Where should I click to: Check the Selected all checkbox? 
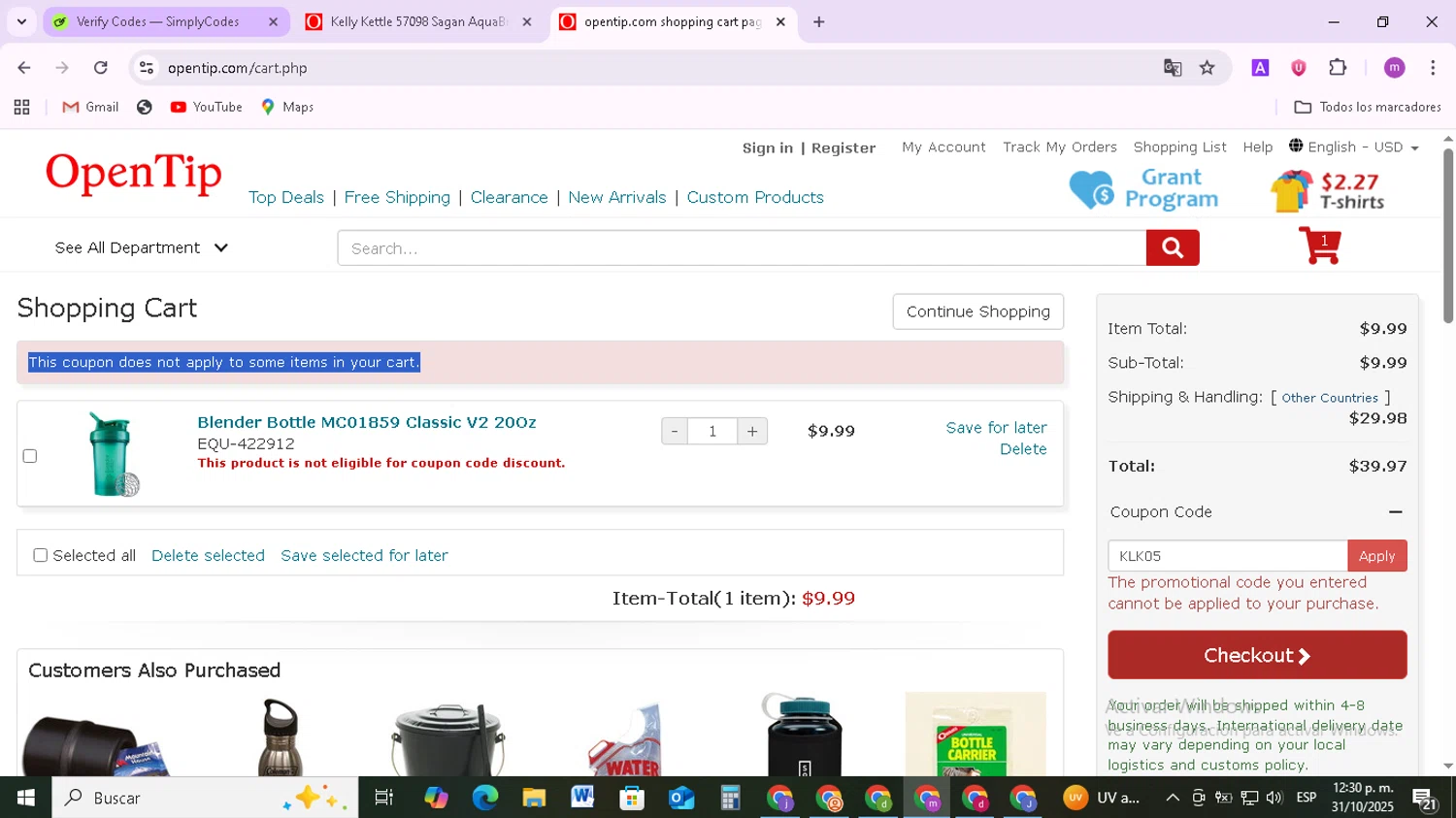pos(40,555)
